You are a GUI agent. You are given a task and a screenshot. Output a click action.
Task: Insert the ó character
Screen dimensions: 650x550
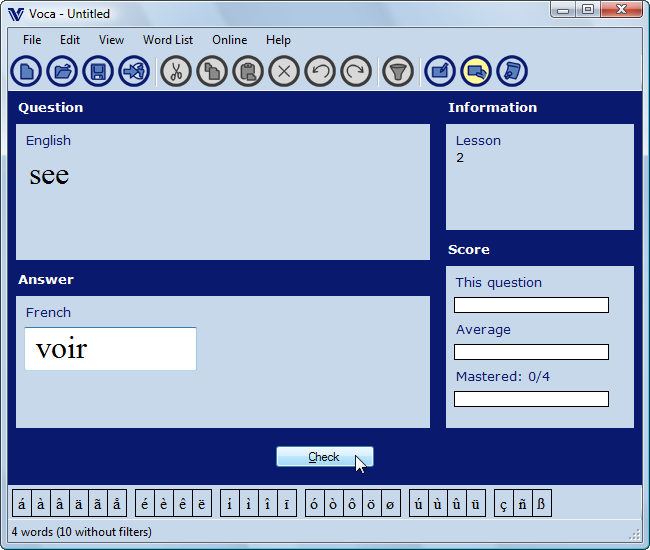pyautogui.click(x=315, y=504)
